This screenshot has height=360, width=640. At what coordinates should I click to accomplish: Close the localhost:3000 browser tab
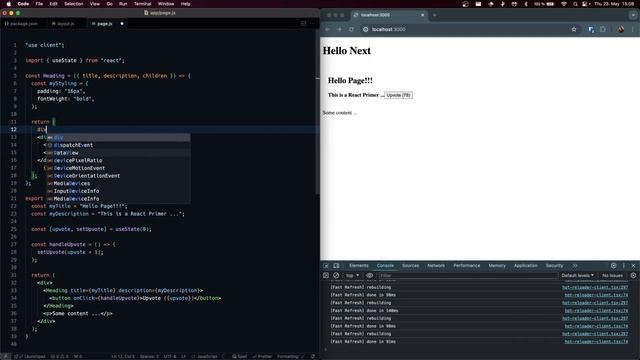423,15
